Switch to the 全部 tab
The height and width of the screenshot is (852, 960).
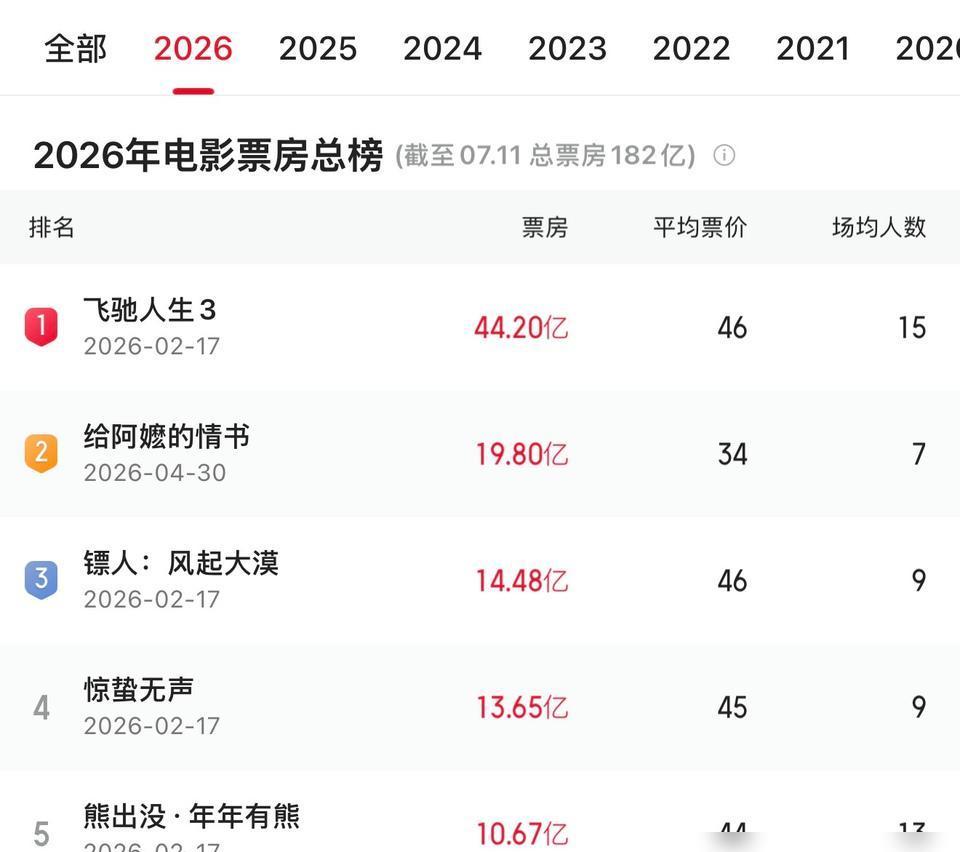click(75, 48)
